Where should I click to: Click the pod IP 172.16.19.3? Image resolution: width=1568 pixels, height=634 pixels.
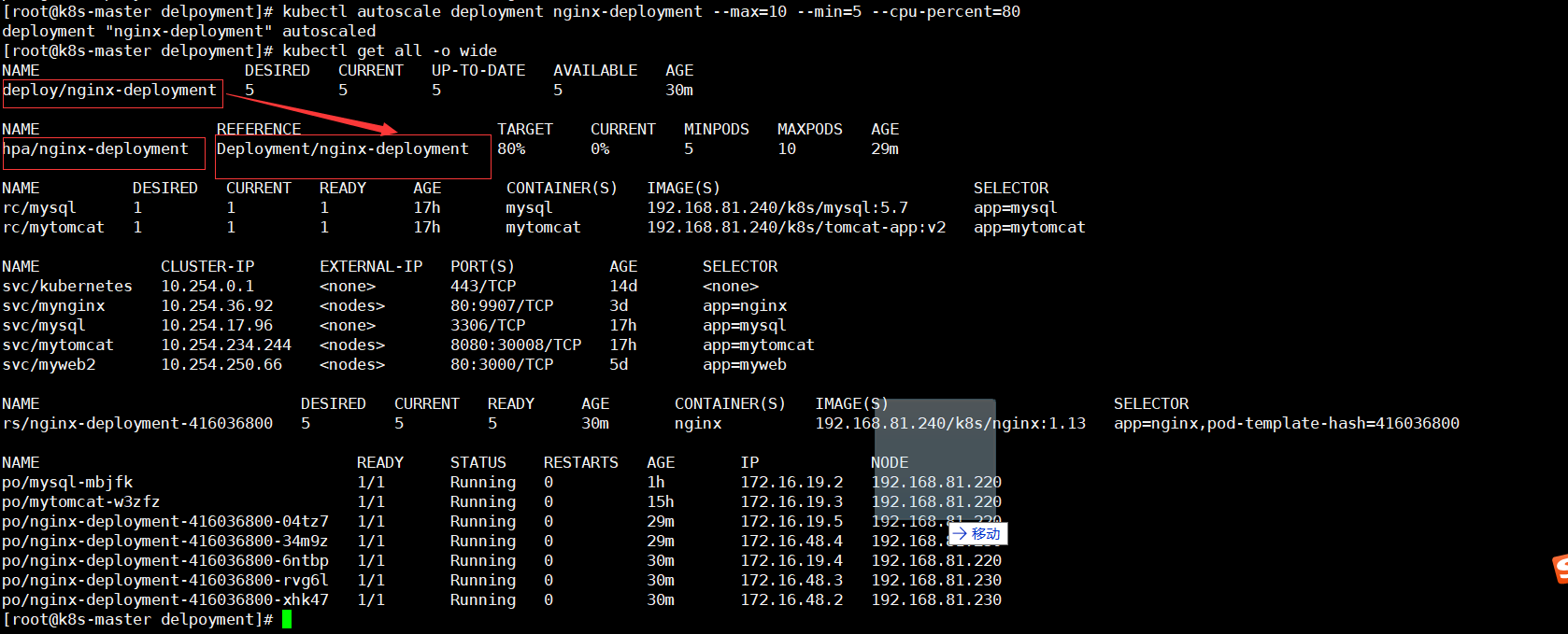[x=791, y=501]
